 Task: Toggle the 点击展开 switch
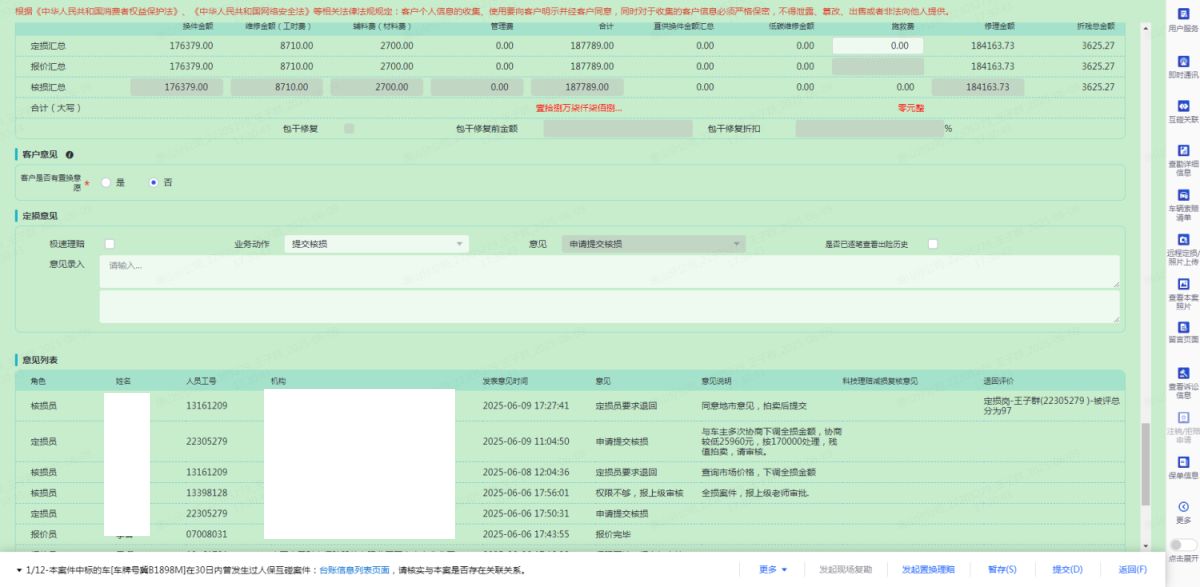(1183, 545)
